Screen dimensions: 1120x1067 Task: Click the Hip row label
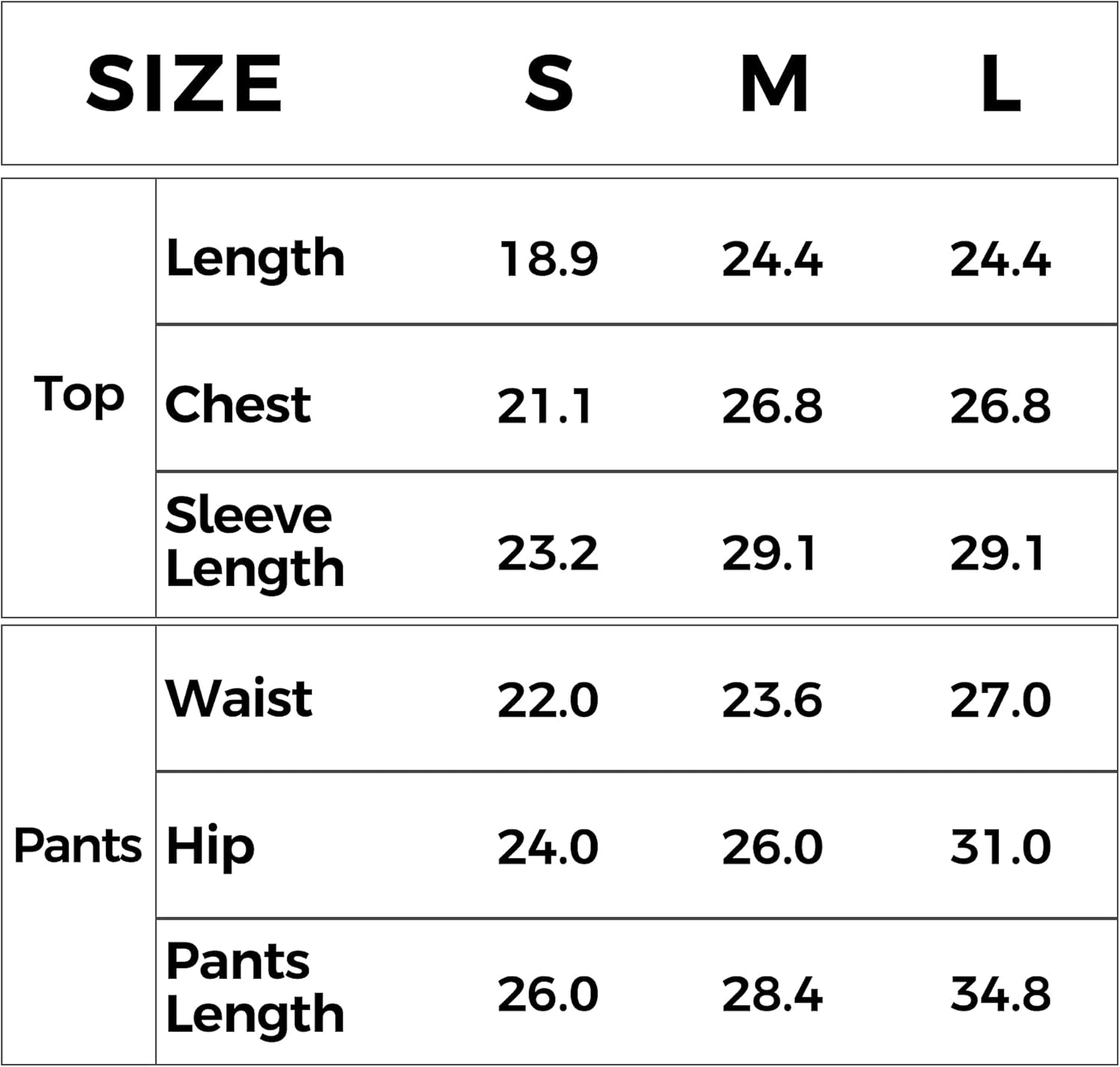coord(210,847)
